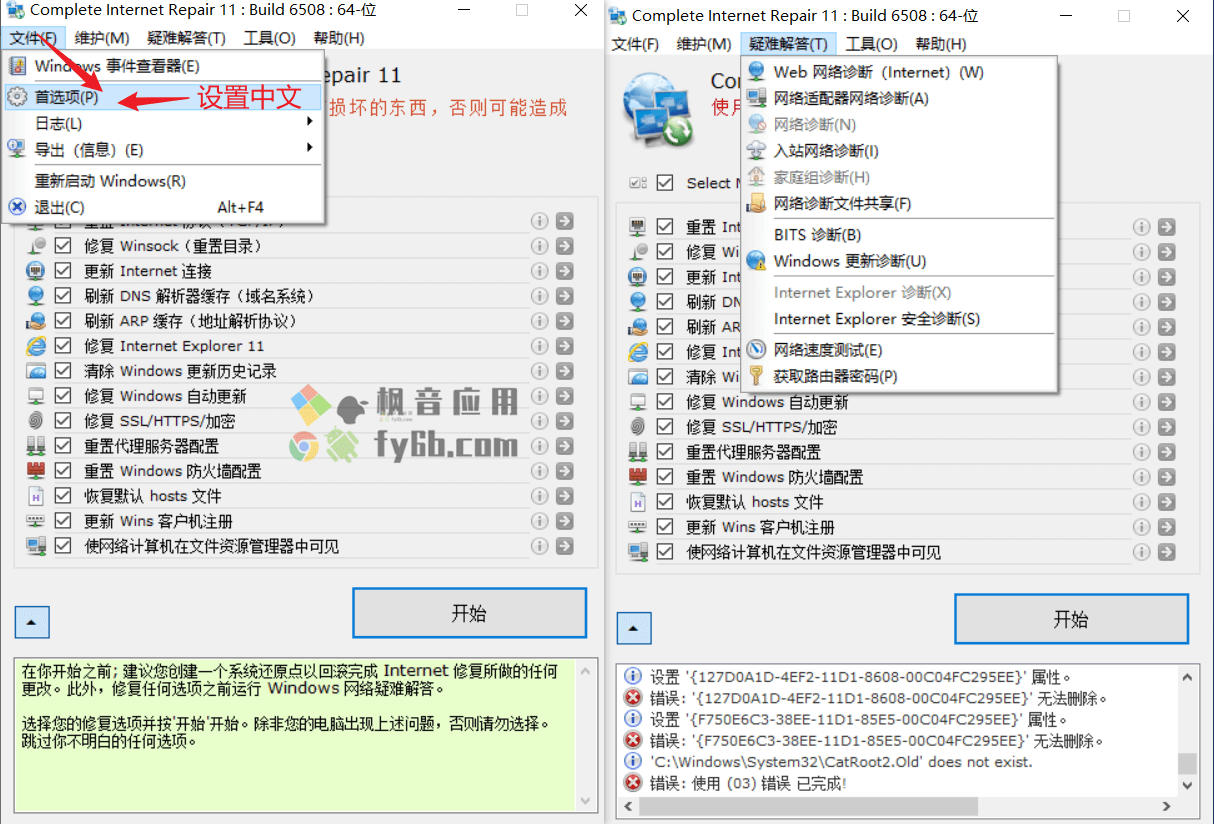Click run arrow for 重置代理服务器配置, left window
The image size is (1214, 824).
coord(565,446)
